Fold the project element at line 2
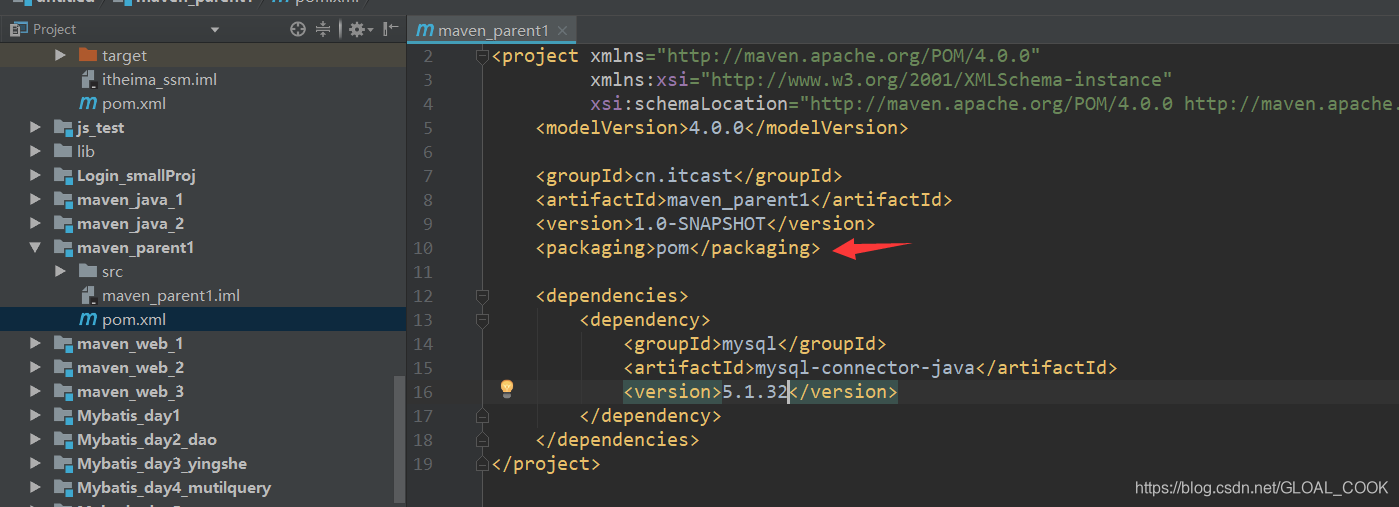Viewport: 1399px width, 507px height. 482,55
